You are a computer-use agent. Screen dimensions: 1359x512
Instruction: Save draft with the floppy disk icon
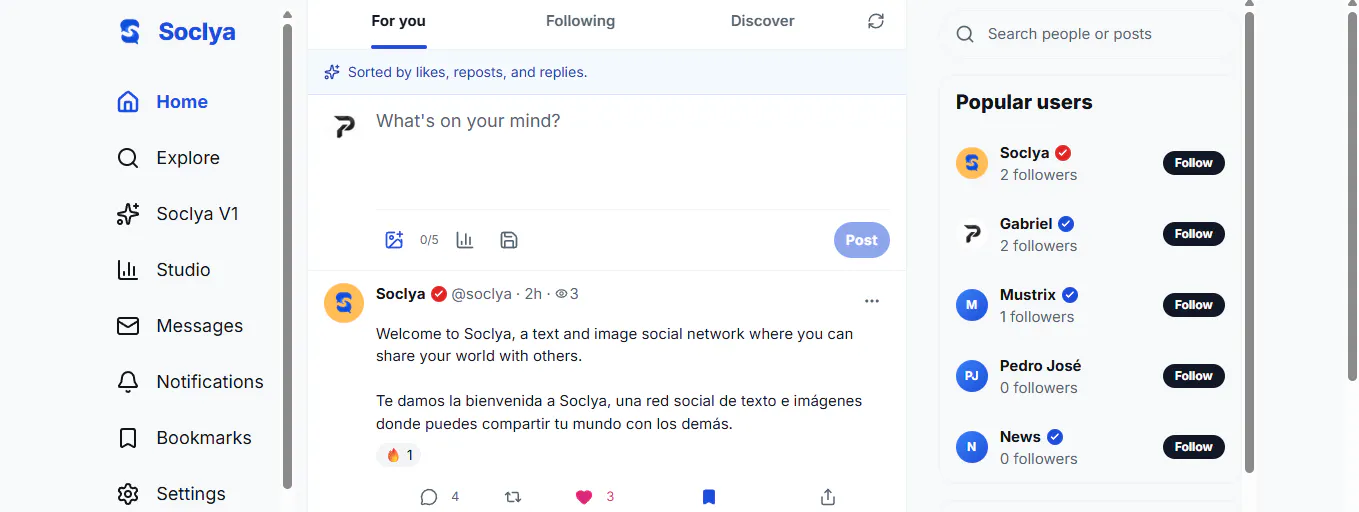coord(509,240)
